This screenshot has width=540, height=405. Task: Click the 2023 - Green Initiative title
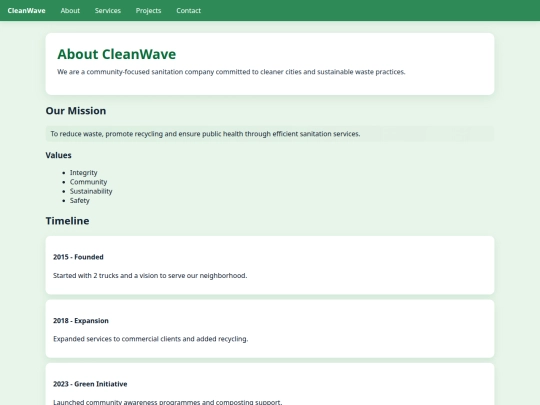[90, 384]
